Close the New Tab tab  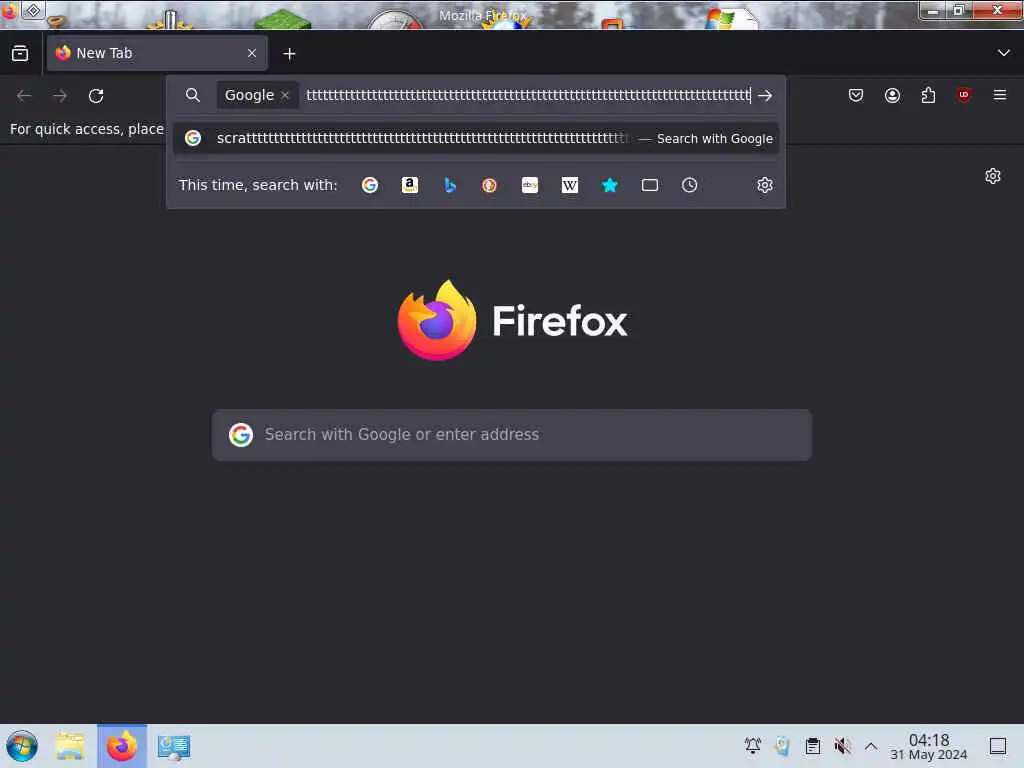click(252, 54)
